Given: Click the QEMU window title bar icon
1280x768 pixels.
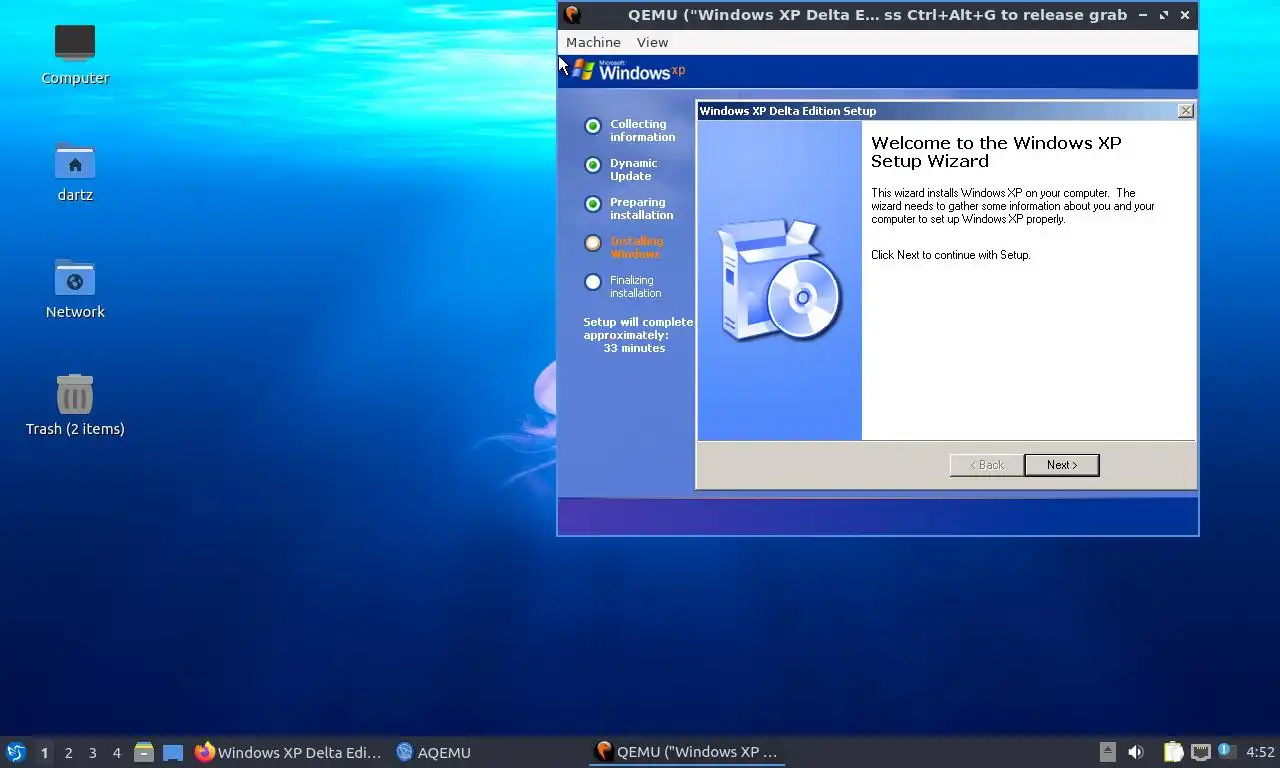Looking at the screenshot, I should pos(572,15).
